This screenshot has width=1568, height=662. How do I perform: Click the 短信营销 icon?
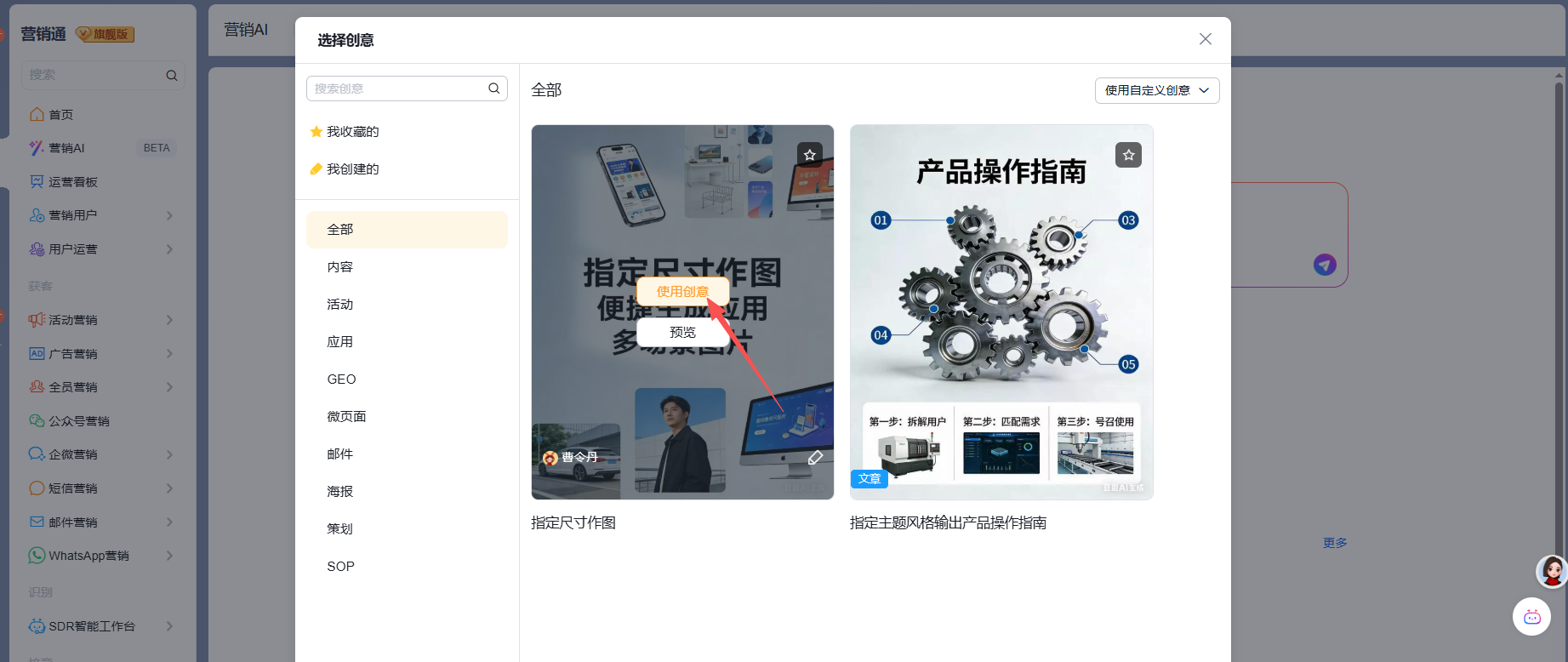point(37,488)
